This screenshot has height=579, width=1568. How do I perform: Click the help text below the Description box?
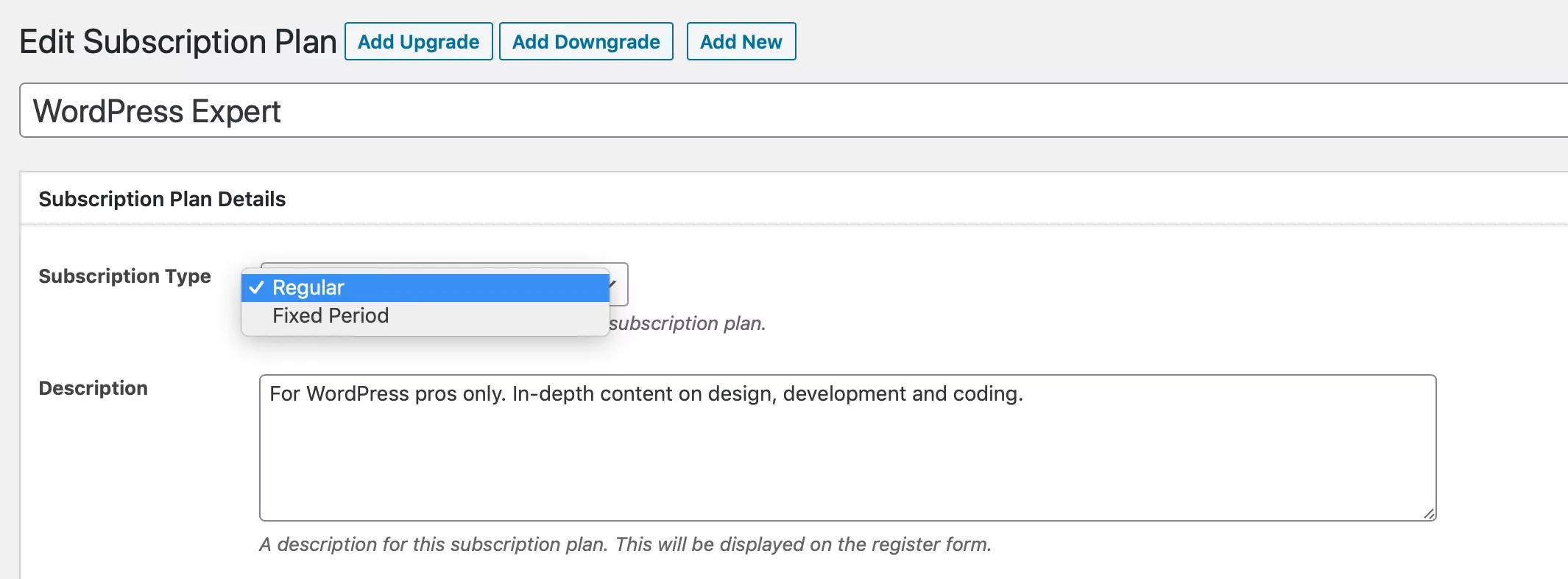[625, 544]
